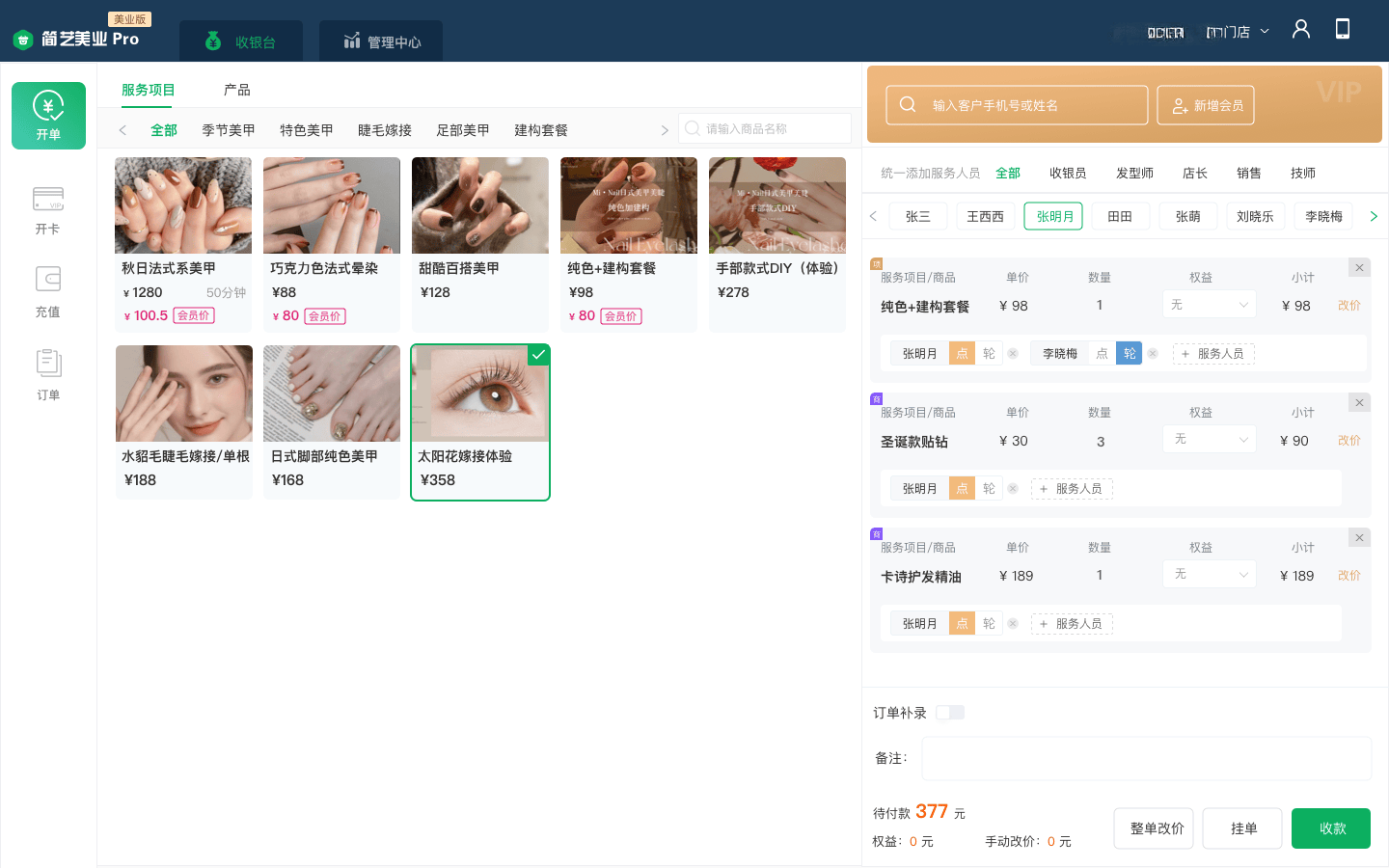This screenshot has height=868, width=1389.
Task: Switch to the 产品 tab
Action: click(x=236, y=90)
